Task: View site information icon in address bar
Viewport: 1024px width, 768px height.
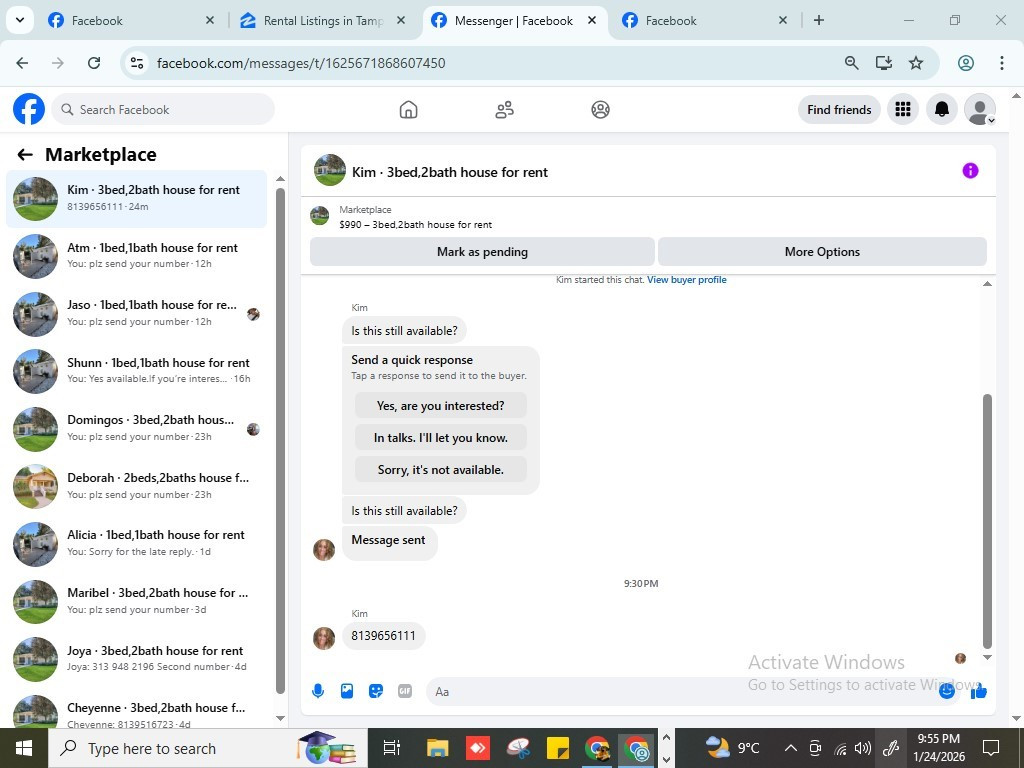Action: 136,63
